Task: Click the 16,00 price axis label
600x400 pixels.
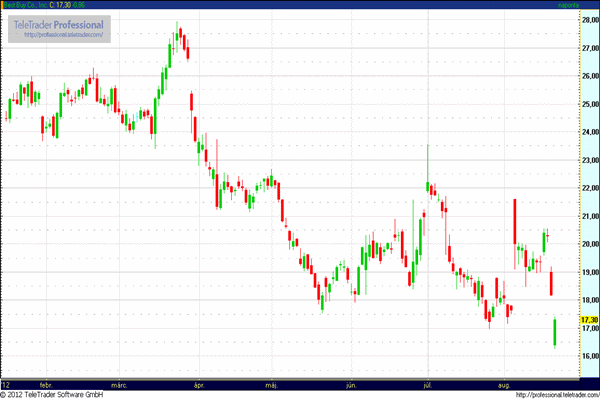Action: click(588, 356)
